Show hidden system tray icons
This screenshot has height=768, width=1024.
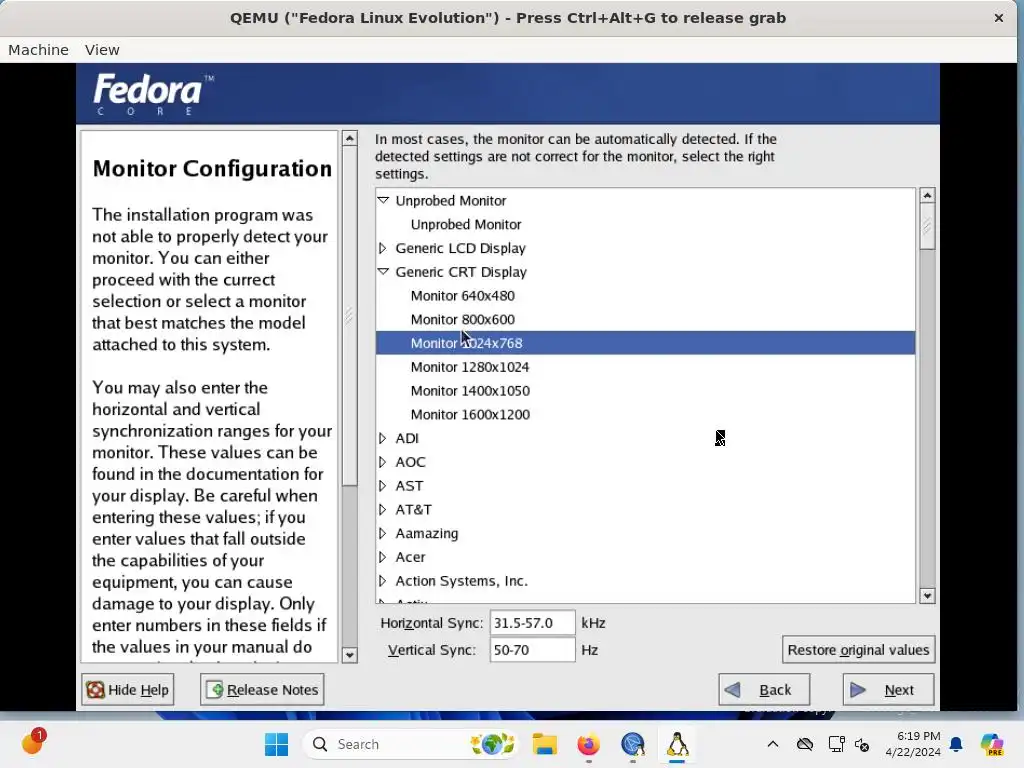click(773, 744)
